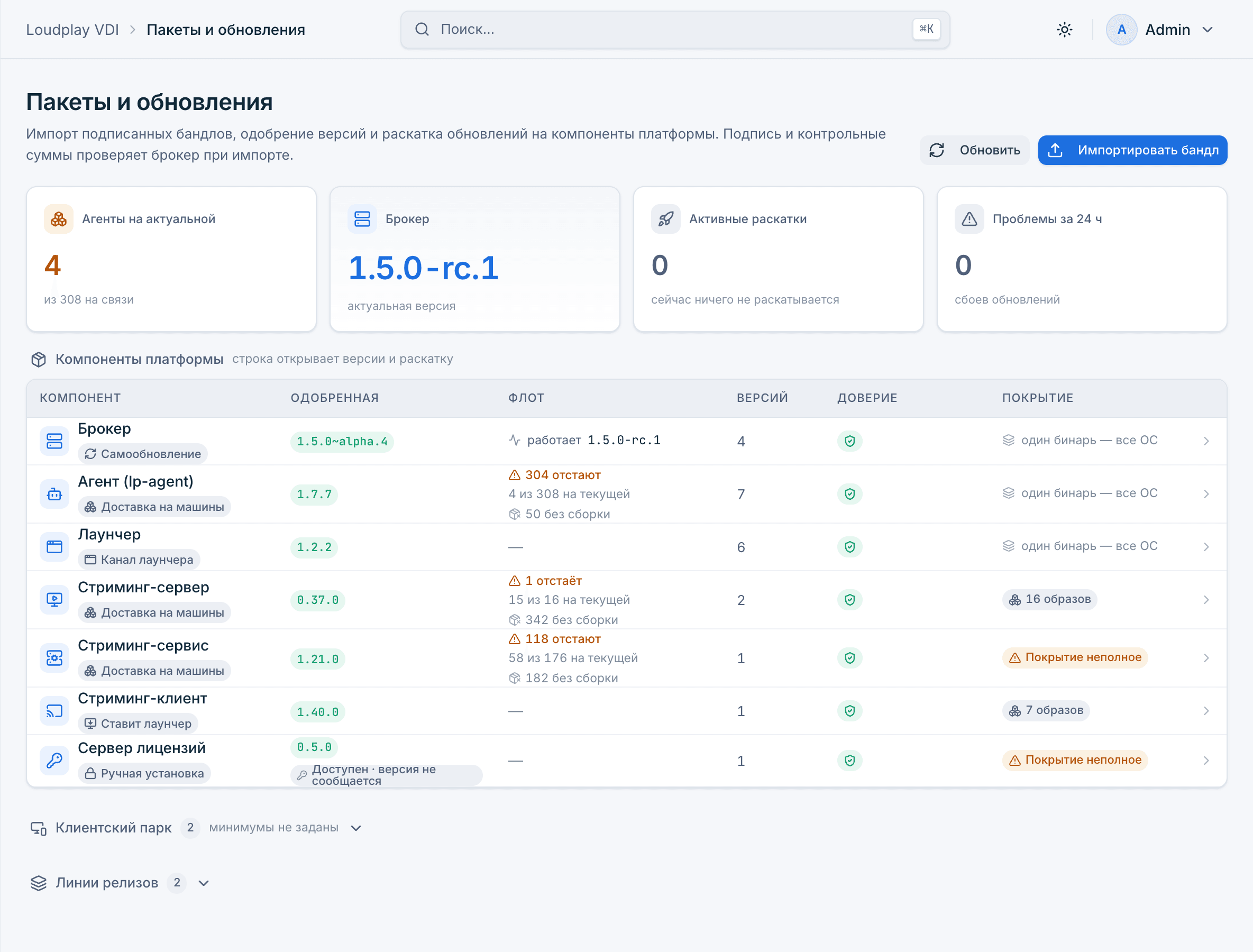The width and height of the screenshot is (1253, 952).
Task: Click version badge 0.37.0
Action: tap(318, 600)
